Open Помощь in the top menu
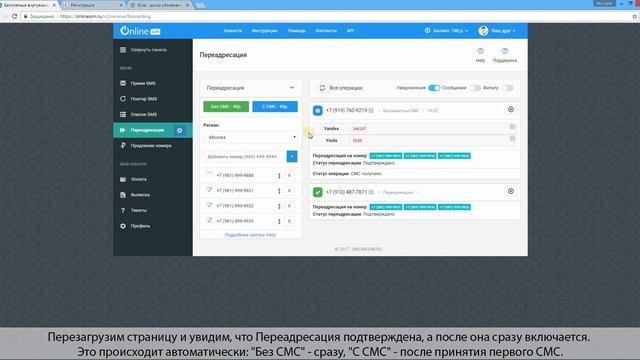Screen dimensions: 640x360 point(296,31)
